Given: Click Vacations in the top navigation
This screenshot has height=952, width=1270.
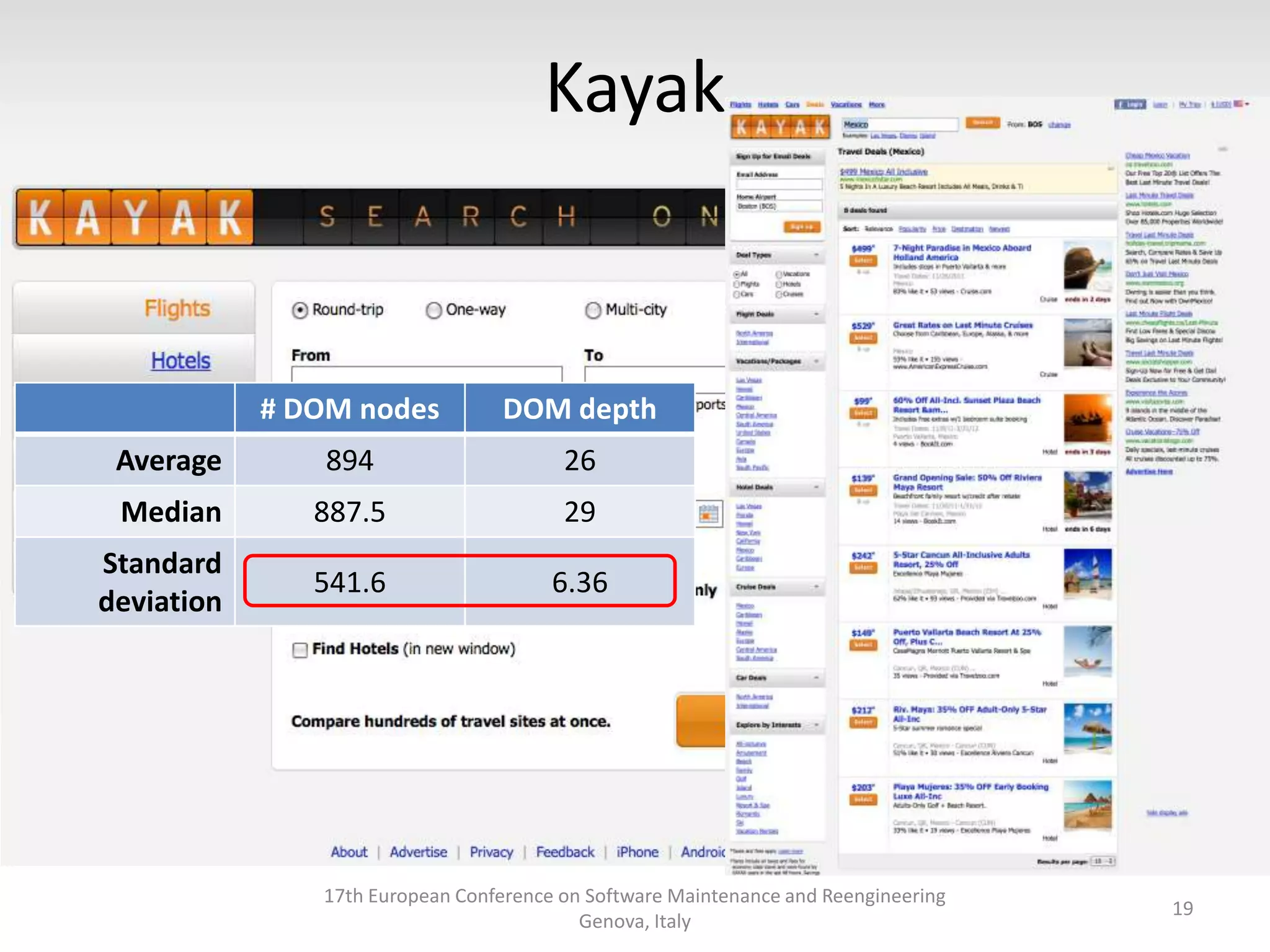Looking at the screenshot, I should [846, 105].
